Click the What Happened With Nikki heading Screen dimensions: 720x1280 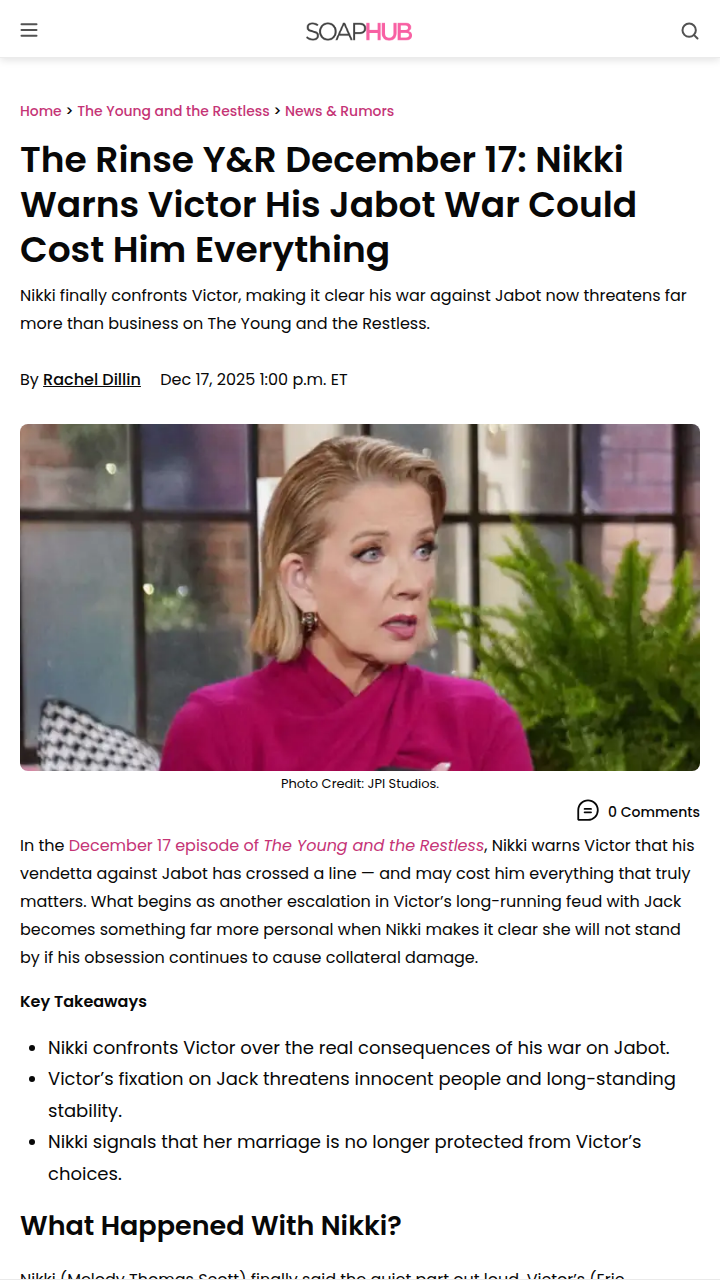[x=211, y=1225]
